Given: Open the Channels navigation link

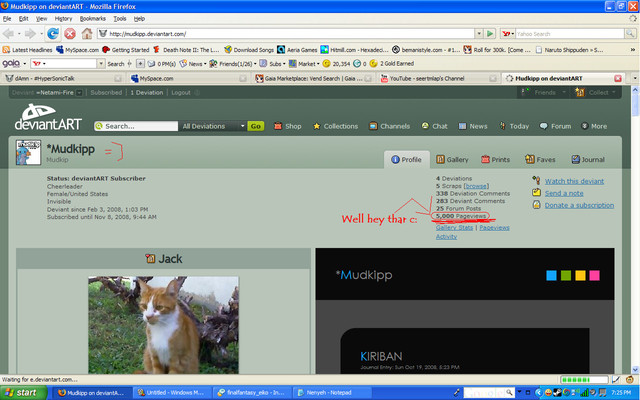Looking at the screenshot, I should 389,126.
